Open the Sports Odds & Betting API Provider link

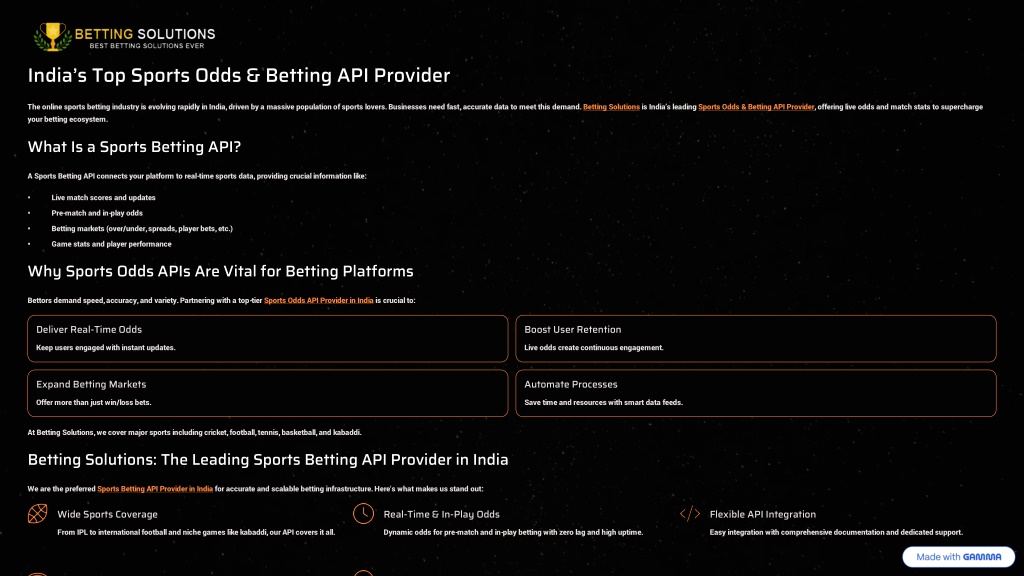756,107
